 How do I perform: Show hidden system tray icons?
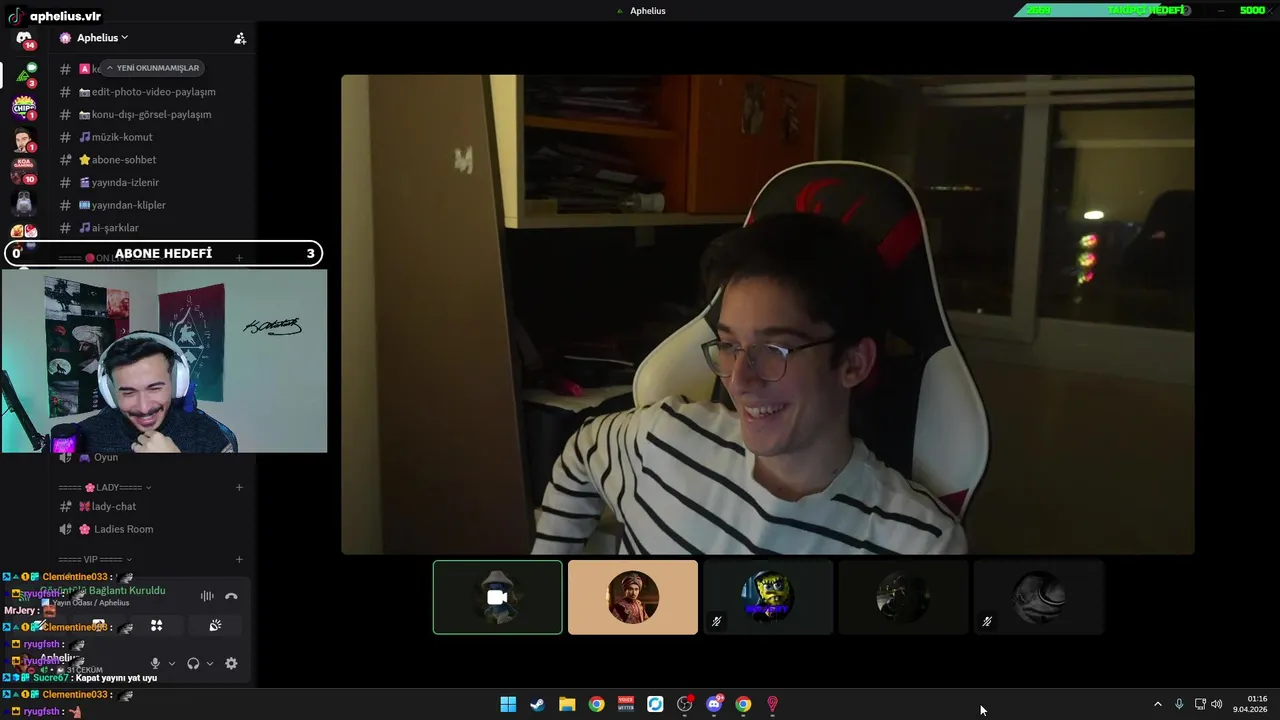point(1158,704)
